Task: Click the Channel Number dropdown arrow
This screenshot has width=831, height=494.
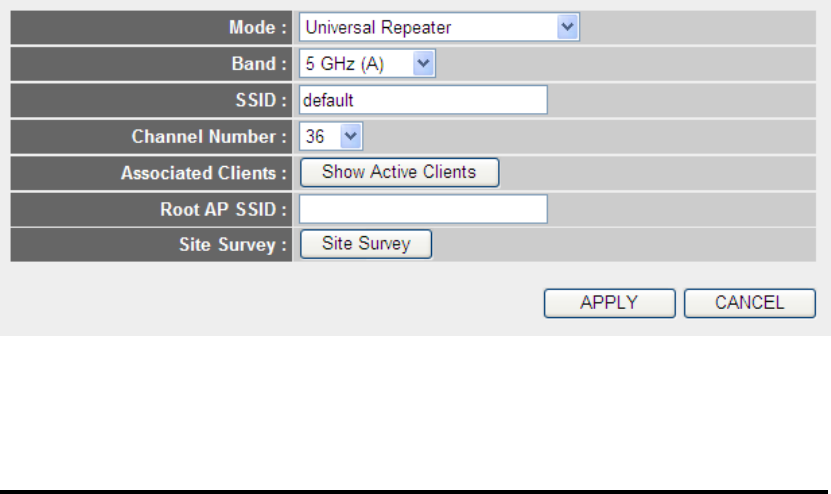Action: tap(351, 136)
